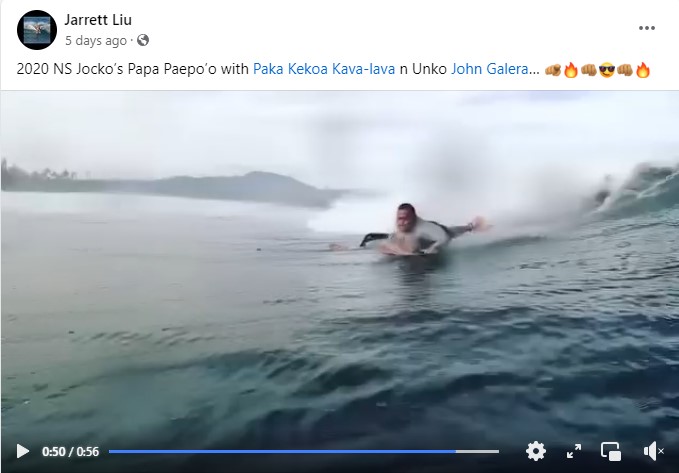Open Paka Kekoa Kava-Iava's profile
This screenshot has height=473, width=679.
(x=324, y=69)
